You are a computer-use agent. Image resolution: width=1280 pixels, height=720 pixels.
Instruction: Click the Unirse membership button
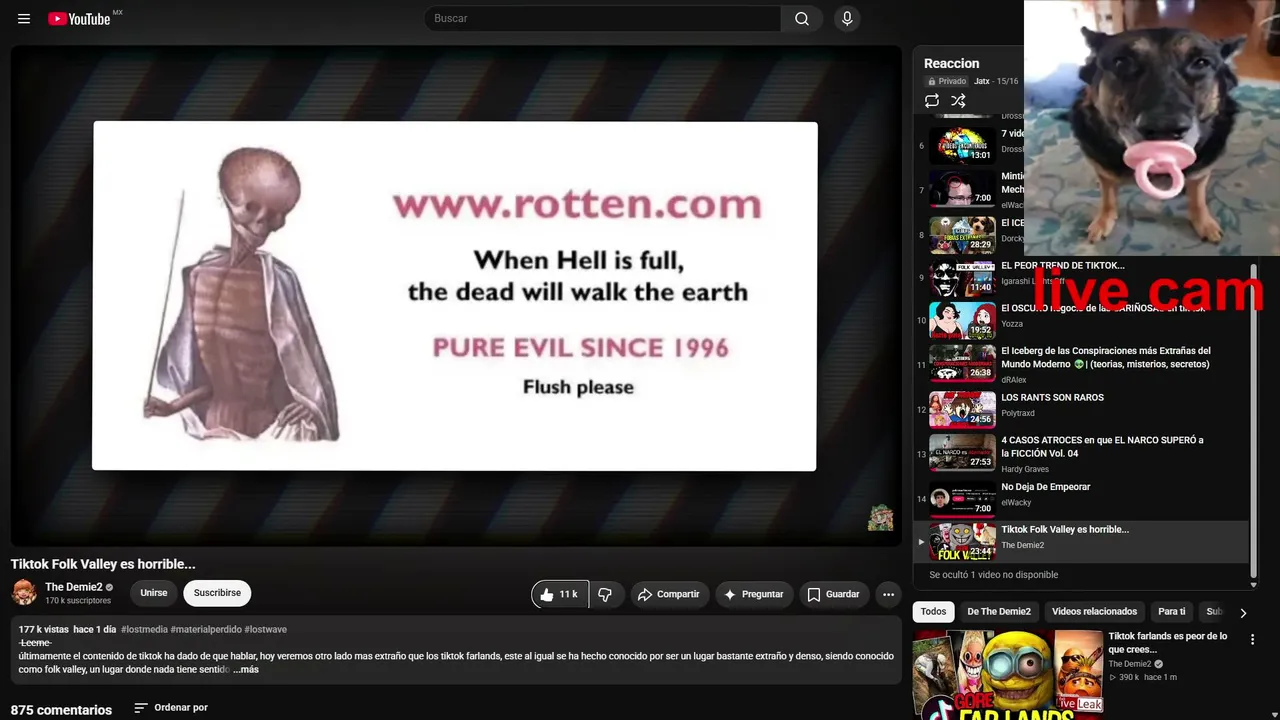pyautogui.click(x=154, y=593)
